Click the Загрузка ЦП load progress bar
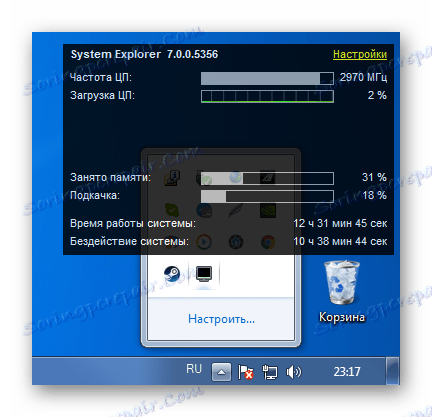This screenshot has width=432, height=417. click(x=267, y=96)
